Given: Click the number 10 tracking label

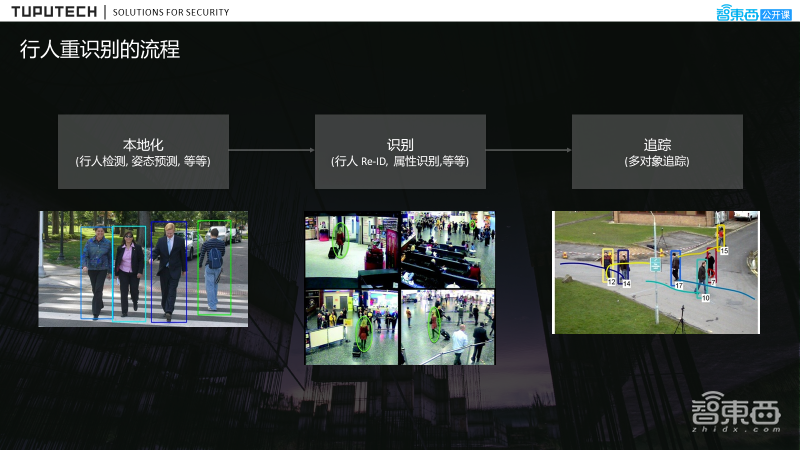Looking at the screenshot, I should pyautogui.click(x=705, y=298).
